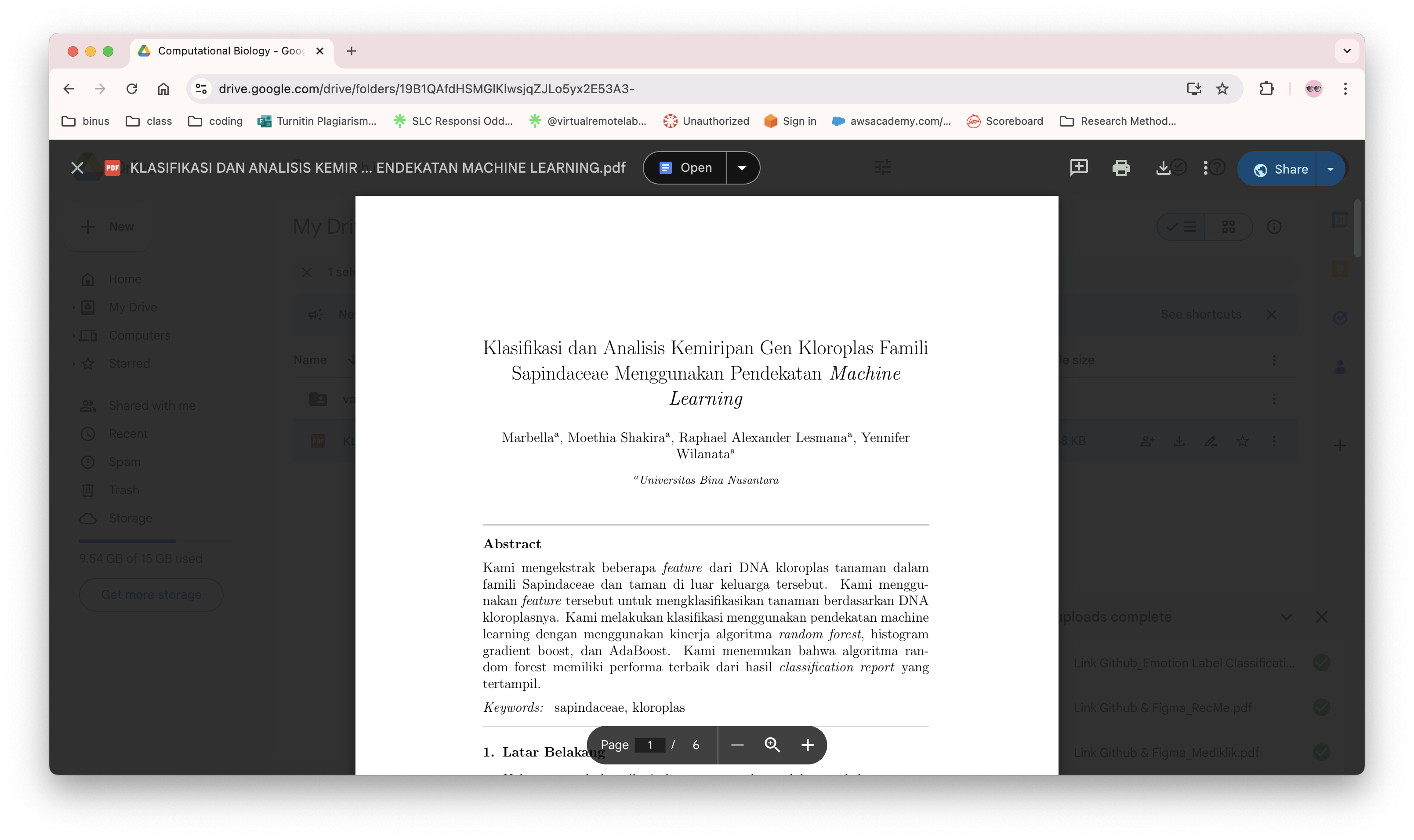This screenshot has height=840, width=1414.
Task: Open the Chrome tab search chevron
Action: click(1347, 51)
